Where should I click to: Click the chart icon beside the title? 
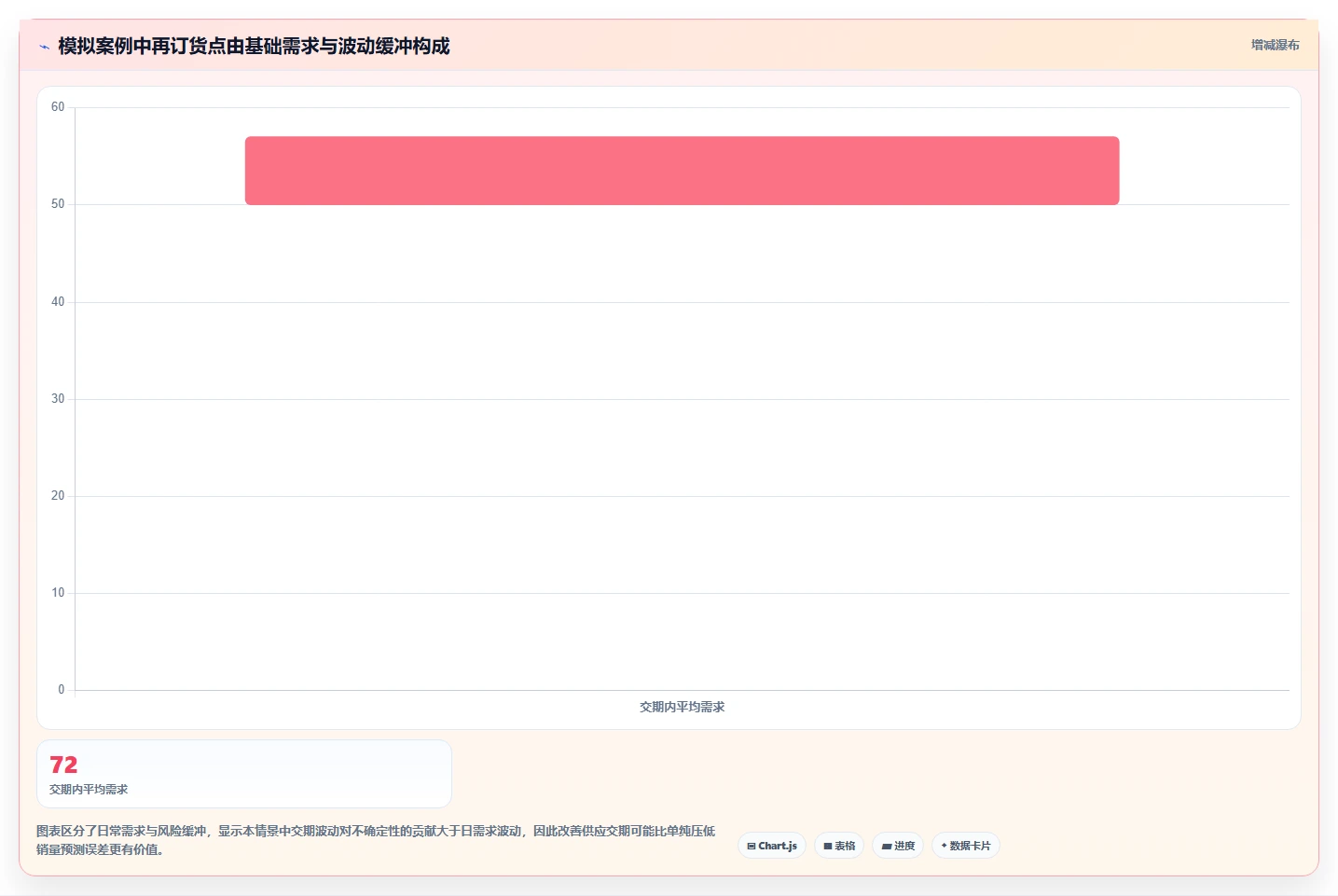(x=44, y=47)
